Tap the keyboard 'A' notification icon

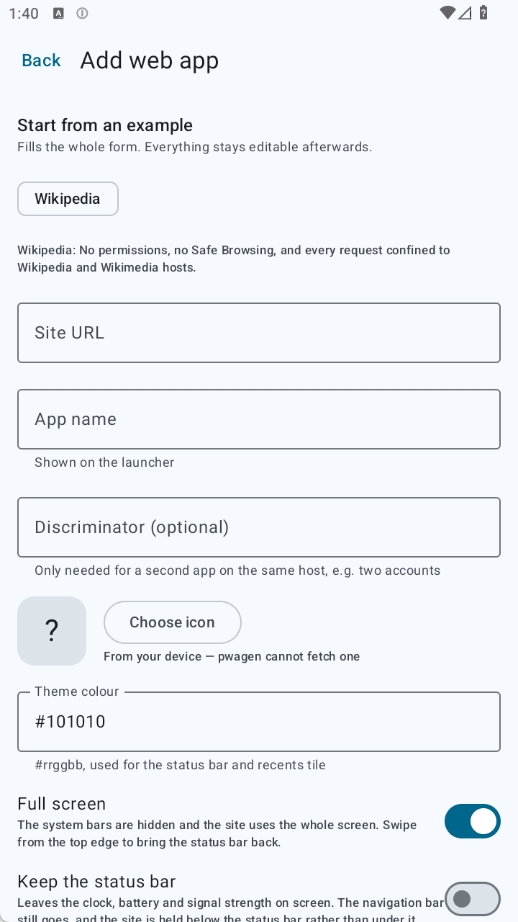pos(58,14)
